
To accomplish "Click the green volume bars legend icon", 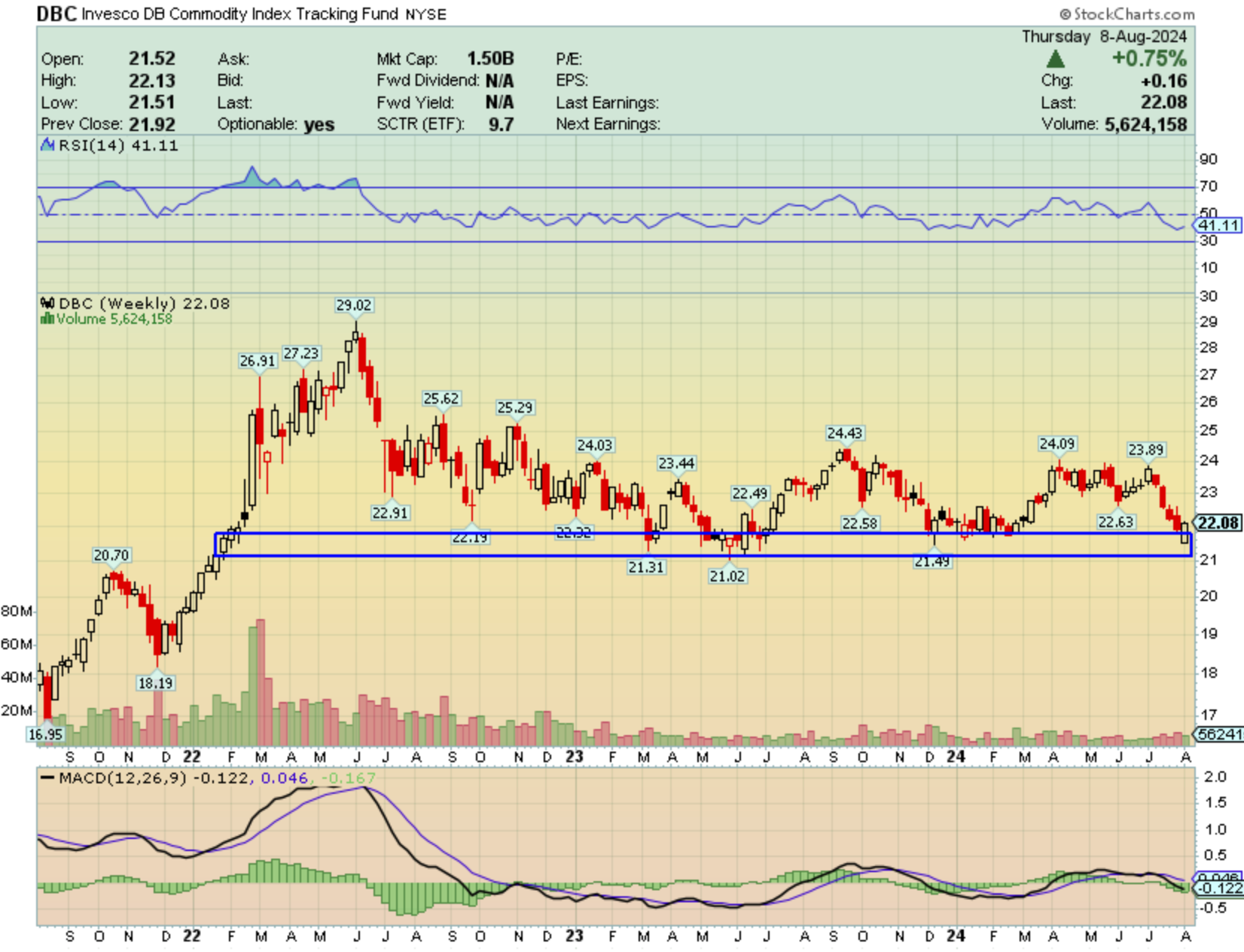I will pos(47,319).
